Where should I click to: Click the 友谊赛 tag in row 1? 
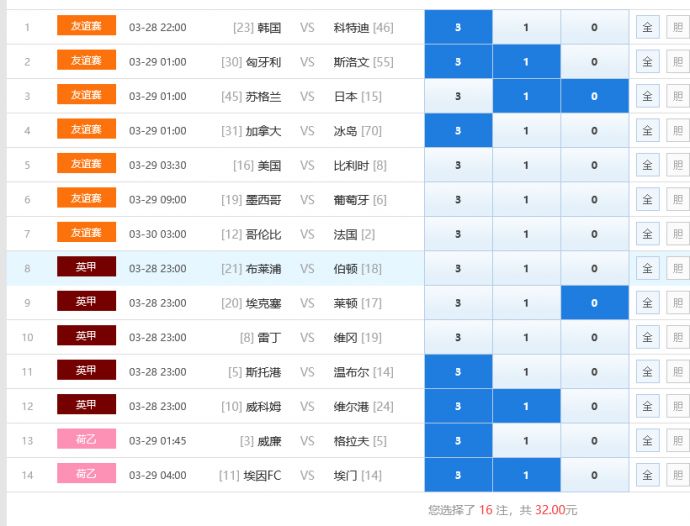coord(86,26)
